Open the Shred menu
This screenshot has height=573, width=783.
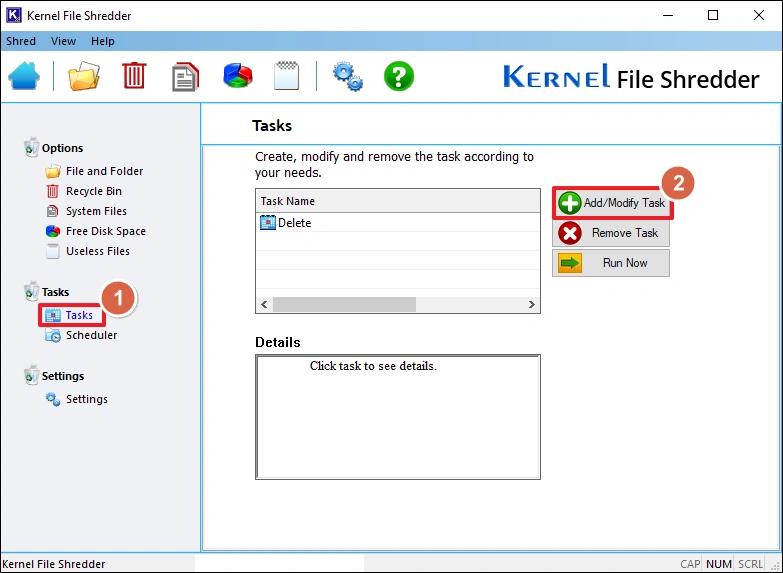[x=21, y=41]
